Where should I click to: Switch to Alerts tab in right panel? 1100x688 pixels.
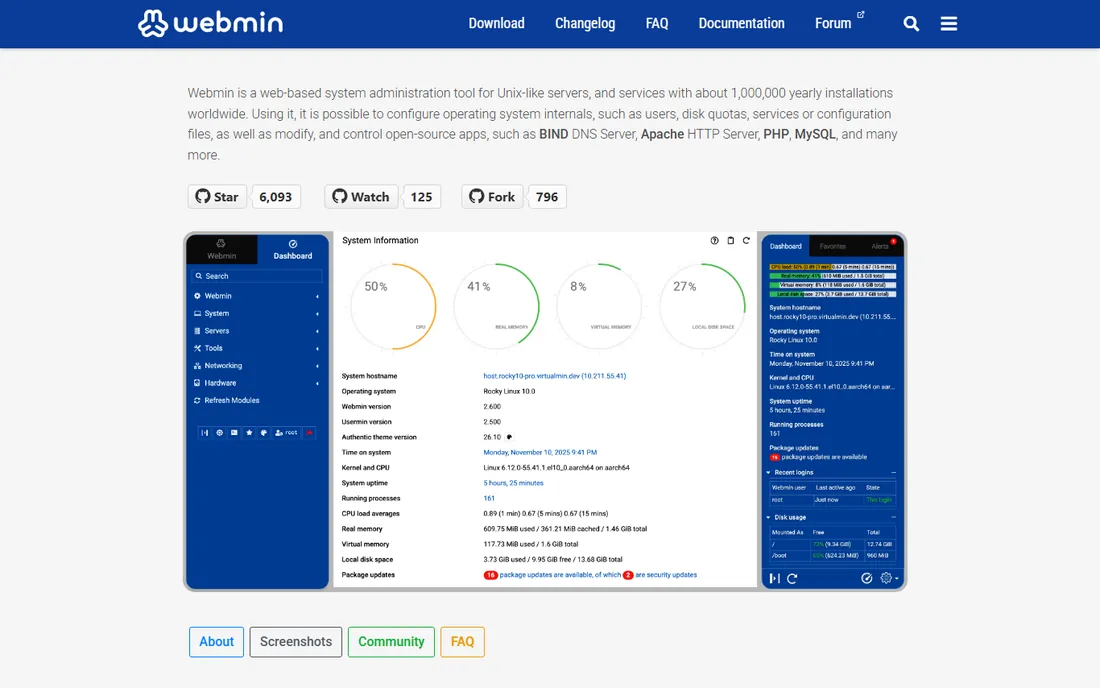[880, 246]
